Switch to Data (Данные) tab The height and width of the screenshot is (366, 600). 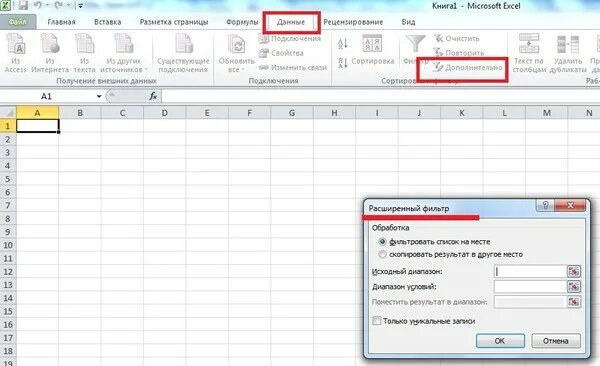click(291, 22)
